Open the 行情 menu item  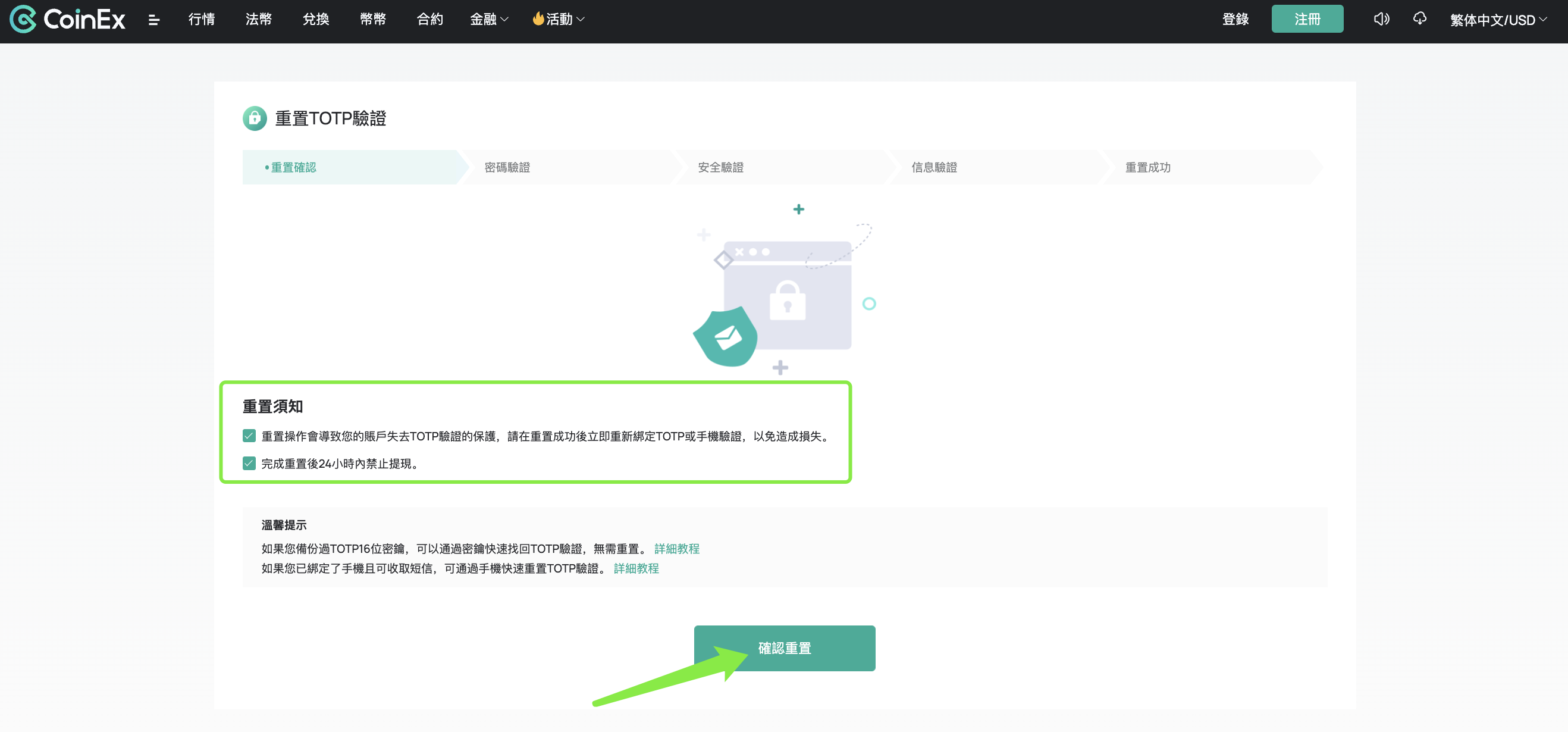pos(202,20)
